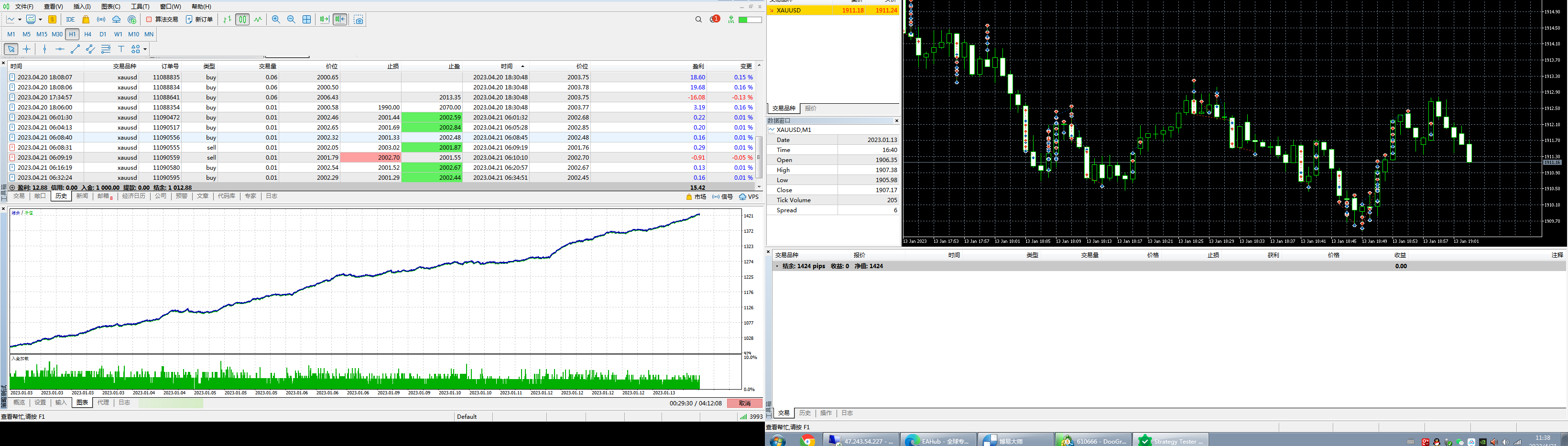The width and height of the screenshot is (1568, 446).
Task: Click the VPS link at toolbox right
Action: 749,196
